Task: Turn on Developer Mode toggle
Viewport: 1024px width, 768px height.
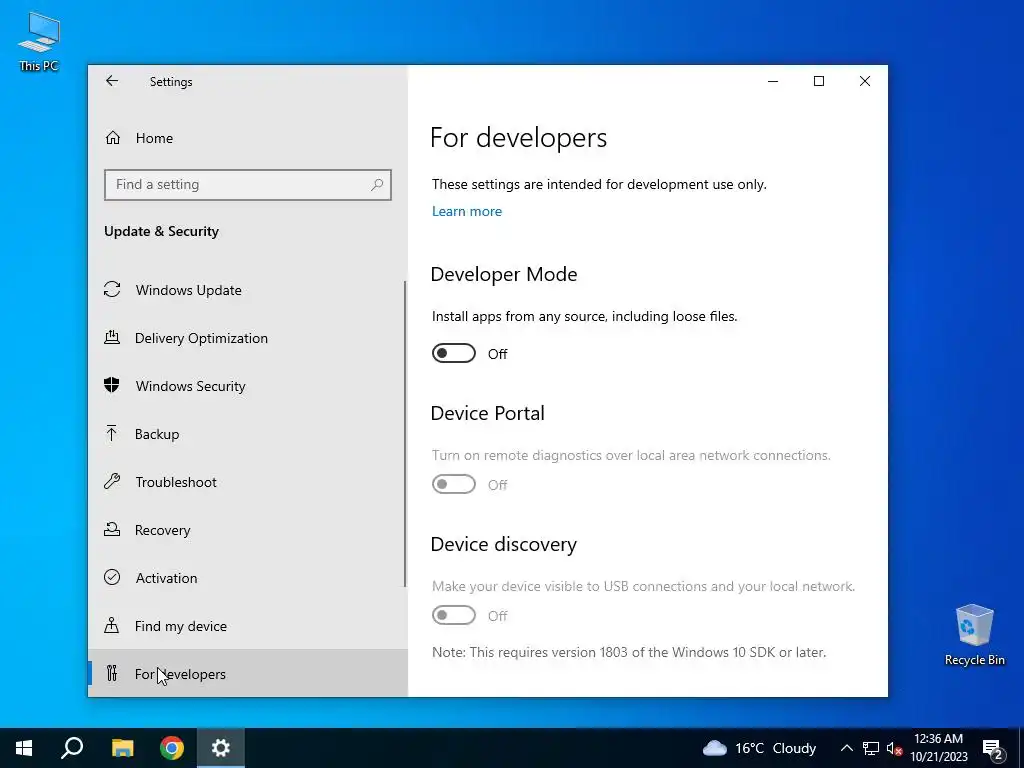Action: coord(454,353)
